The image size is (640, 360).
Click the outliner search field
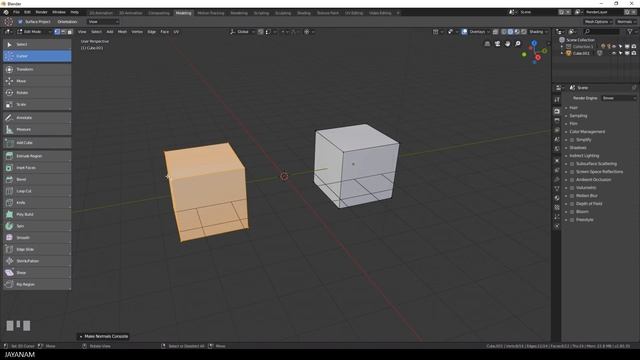click(602, 31)
